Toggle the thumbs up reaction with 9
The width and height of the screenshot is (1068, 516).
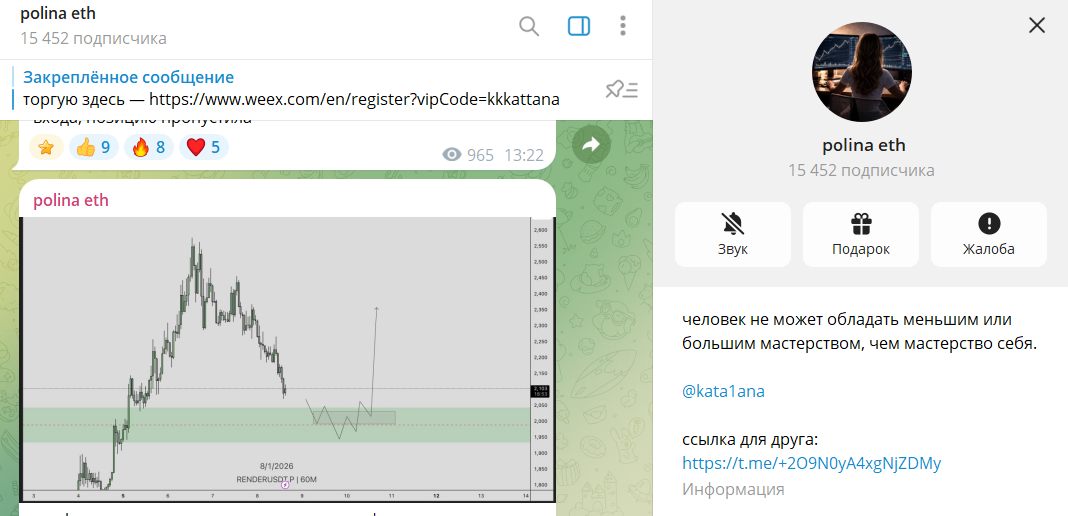pos(95,148)
